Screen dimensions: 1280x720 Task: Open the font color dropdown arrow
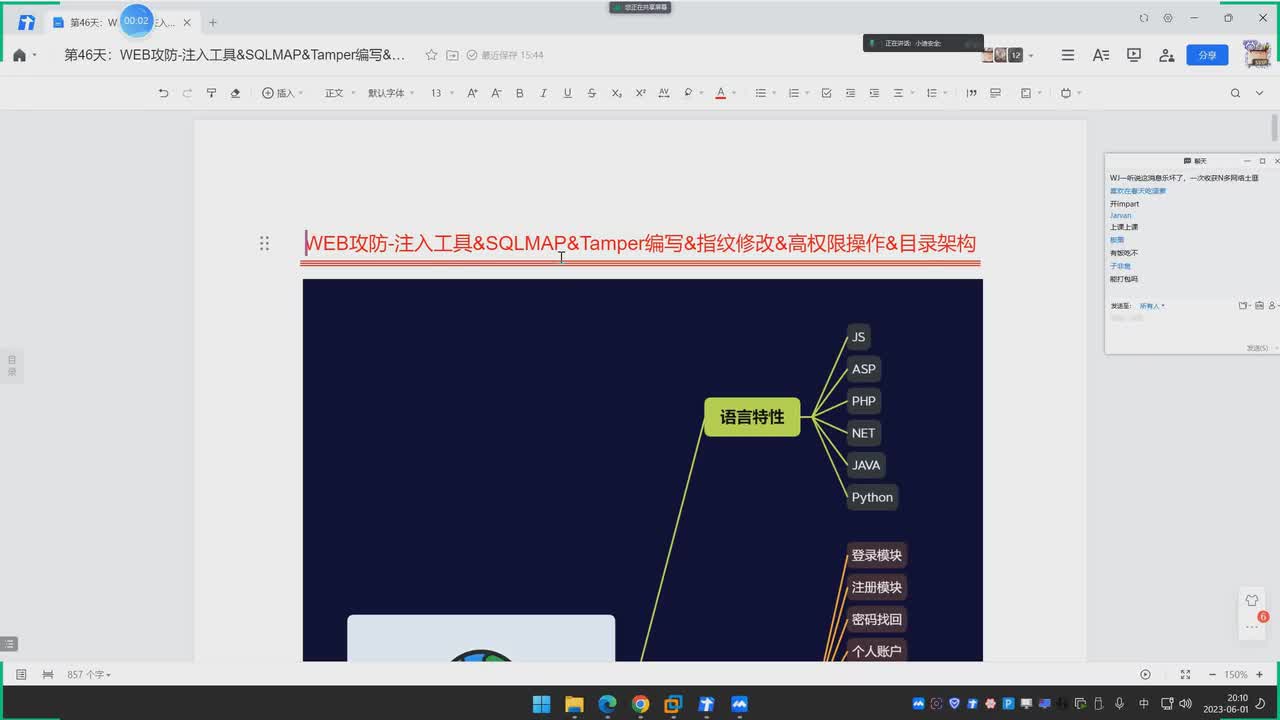coord(734,93)
